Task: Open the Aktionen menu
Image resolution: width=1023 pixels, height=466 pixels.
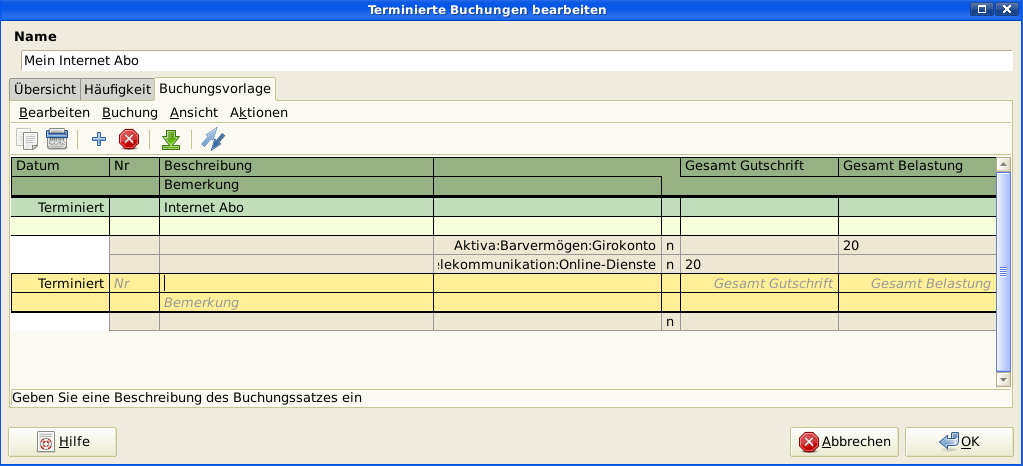Action: pyautogui.click(x=259, y=113)
